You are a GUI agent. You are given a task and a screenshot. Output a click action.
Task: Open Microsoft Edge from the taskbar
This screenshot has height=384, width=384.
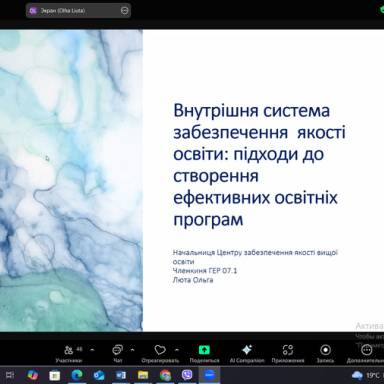tap(77, 375)
